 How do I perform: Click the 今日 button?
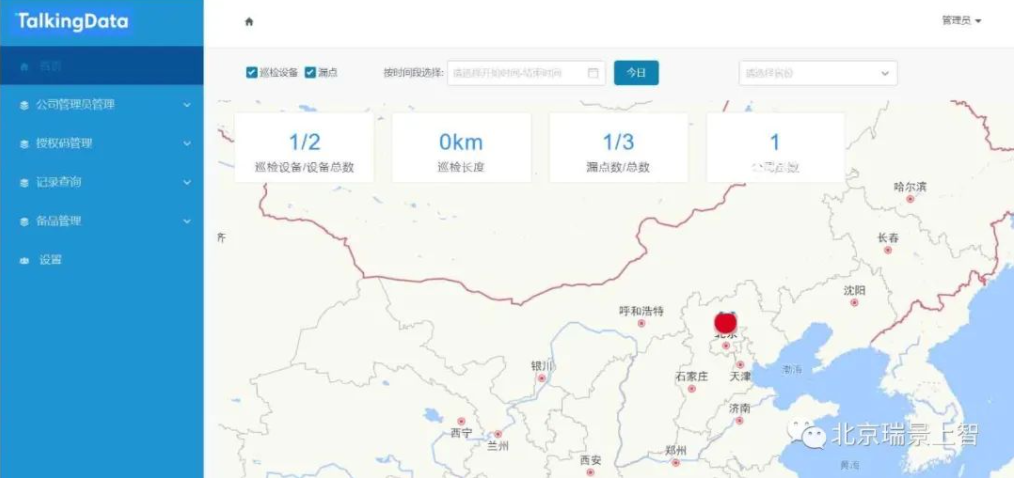pos(636,73)
